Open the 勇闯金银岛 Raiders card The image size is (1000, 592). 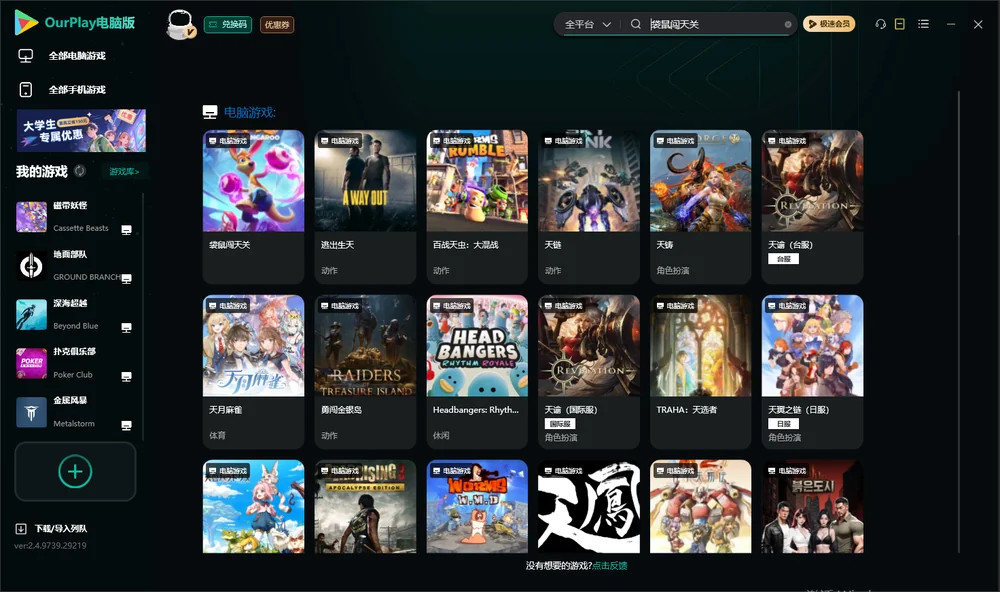365,372
